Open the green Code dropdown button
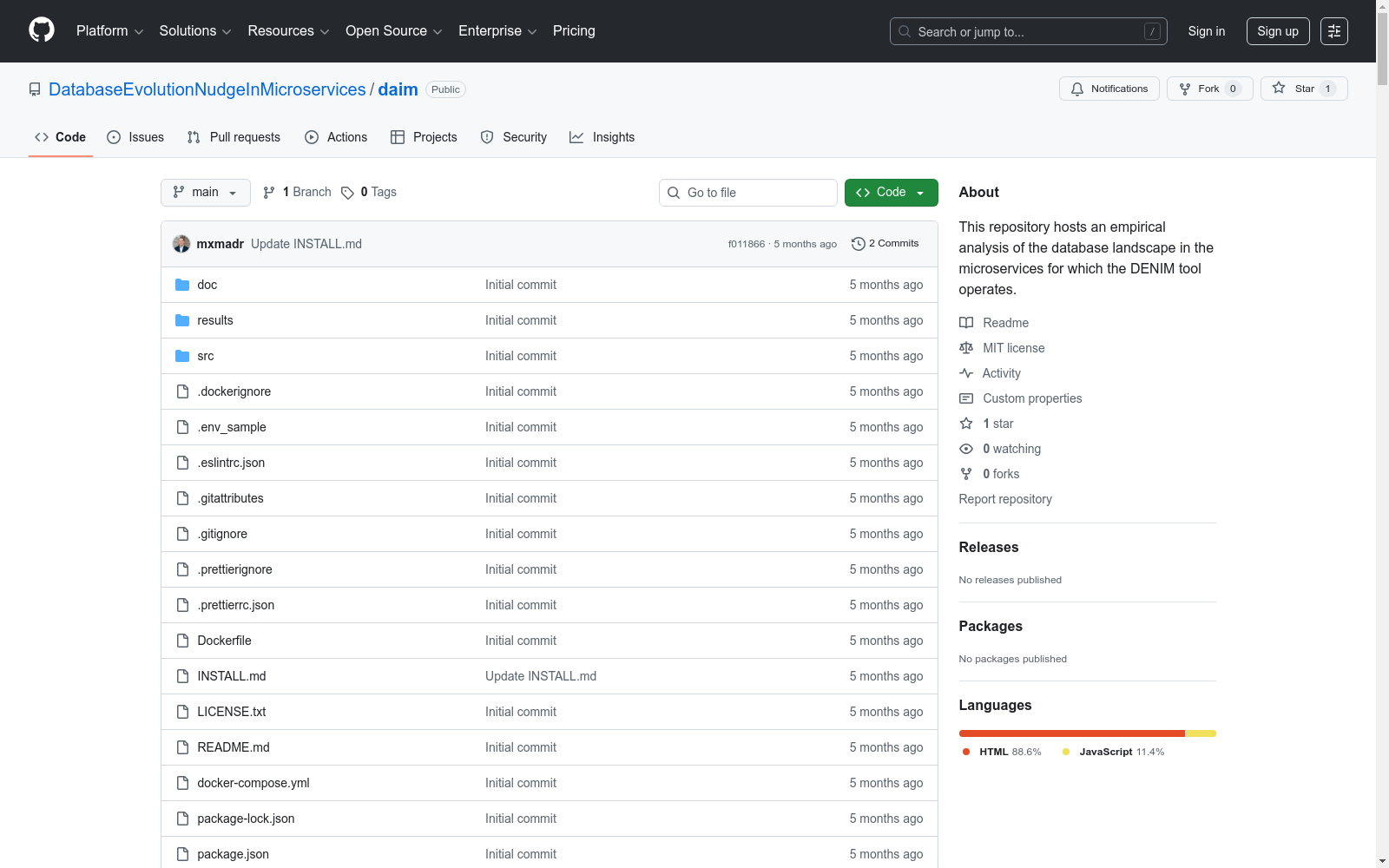This screenshot has width=1389, height=868. point(891,193)
